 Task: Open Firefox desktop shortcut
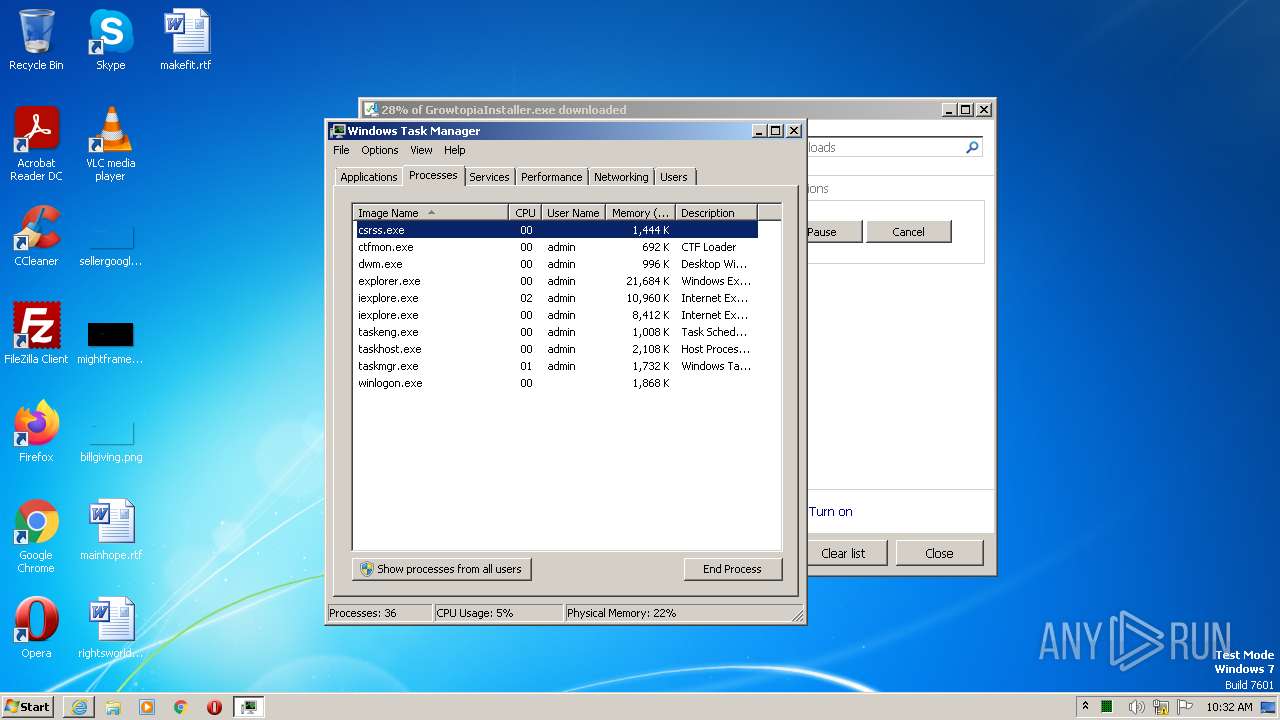pyautogui.click(x=36, y=431)
